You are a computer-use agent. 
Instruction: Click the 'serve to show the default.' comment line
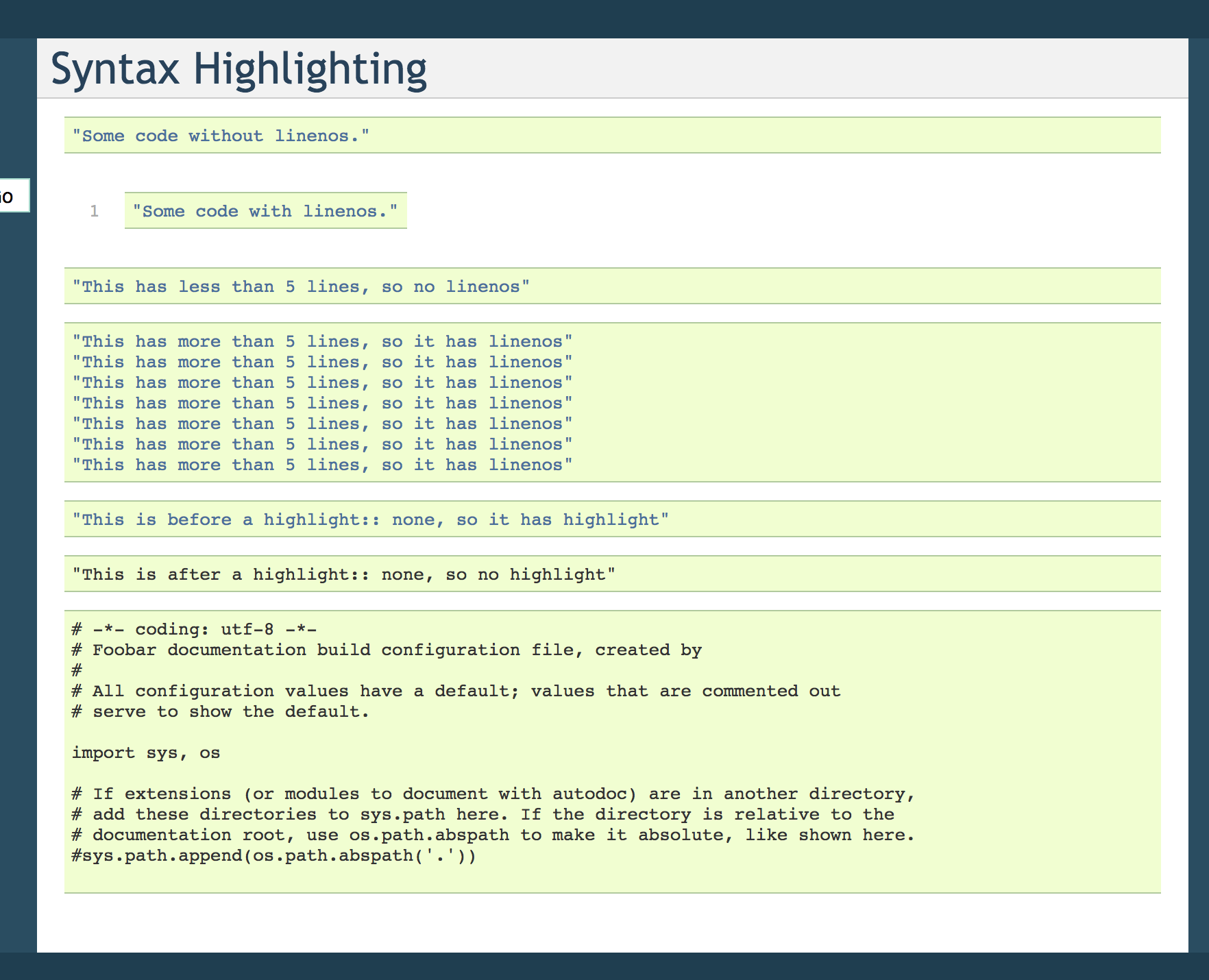219,711
